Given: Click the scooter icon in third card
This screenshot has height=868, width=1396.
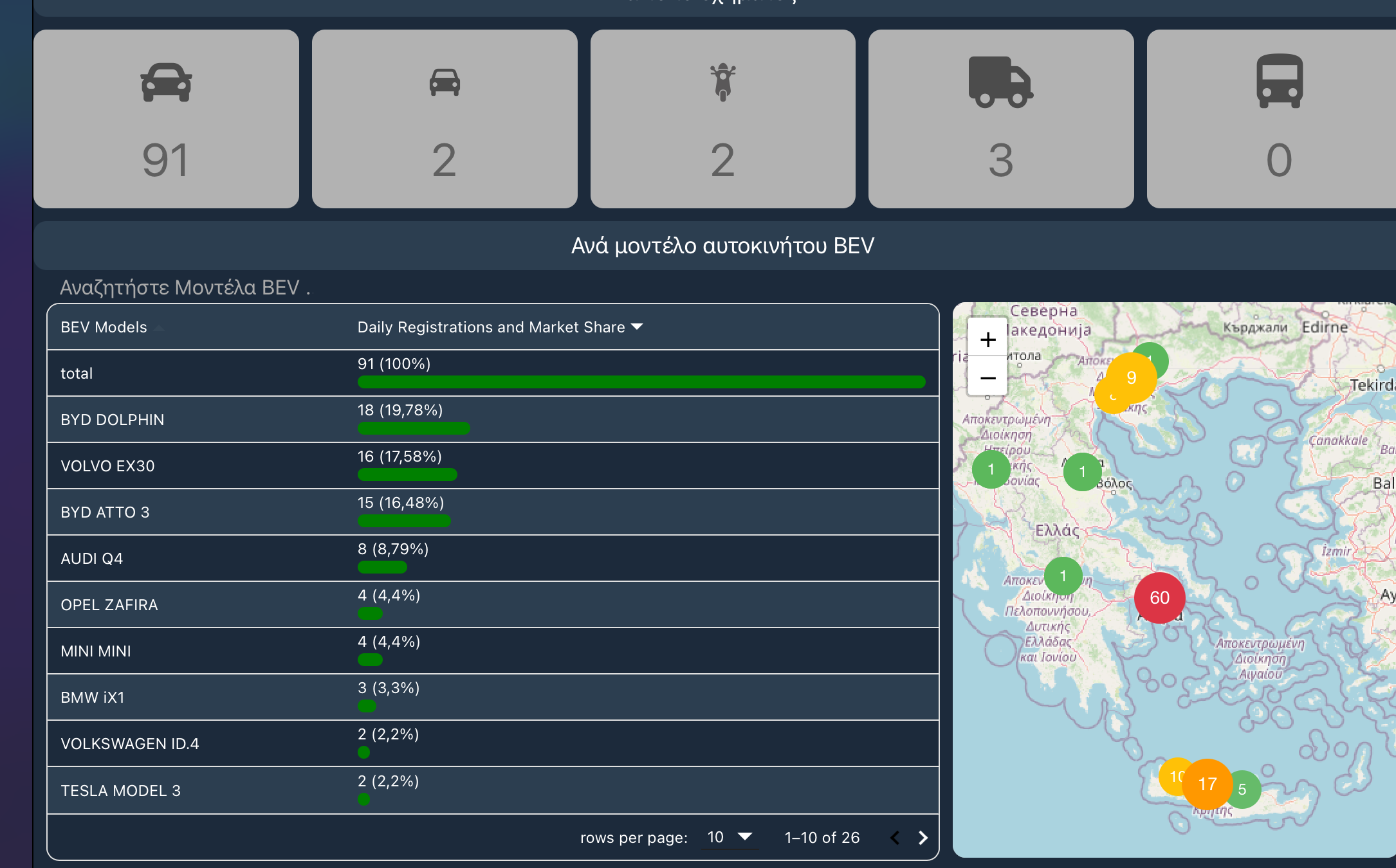Looking at the screenshot, I should (x=723, y=82).
